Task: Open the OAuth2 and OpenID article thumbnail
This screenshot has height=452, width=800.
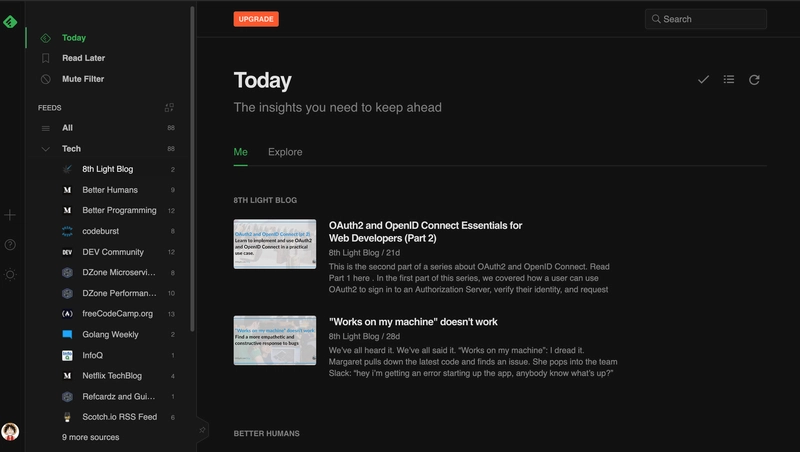Action: (274, 244)
